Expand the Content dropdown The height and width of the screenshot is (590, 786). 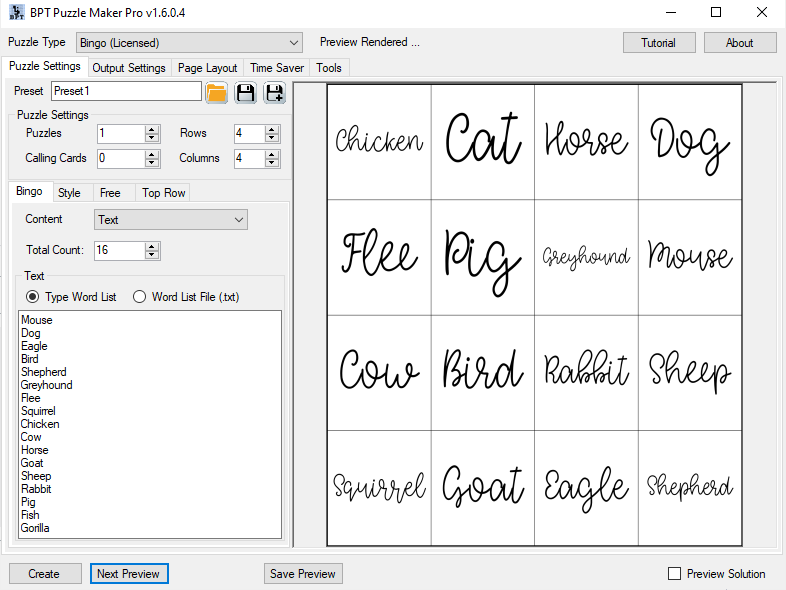pyautogui.click(x=171, y=220)
